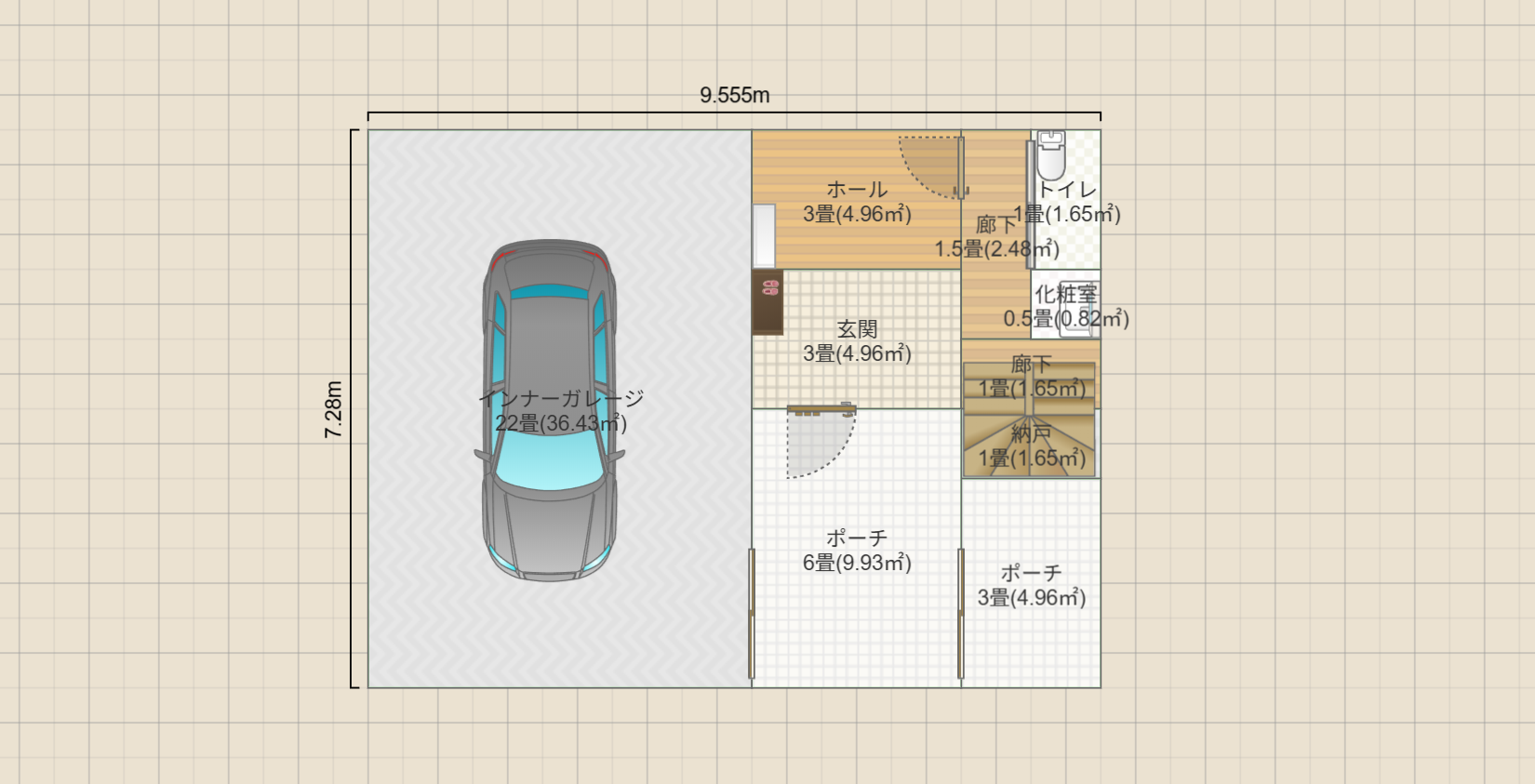This screenshot has height=784, width=1535.
Task: Select window between garage and 6畳 ポーチ
Action: pos(752,614)
